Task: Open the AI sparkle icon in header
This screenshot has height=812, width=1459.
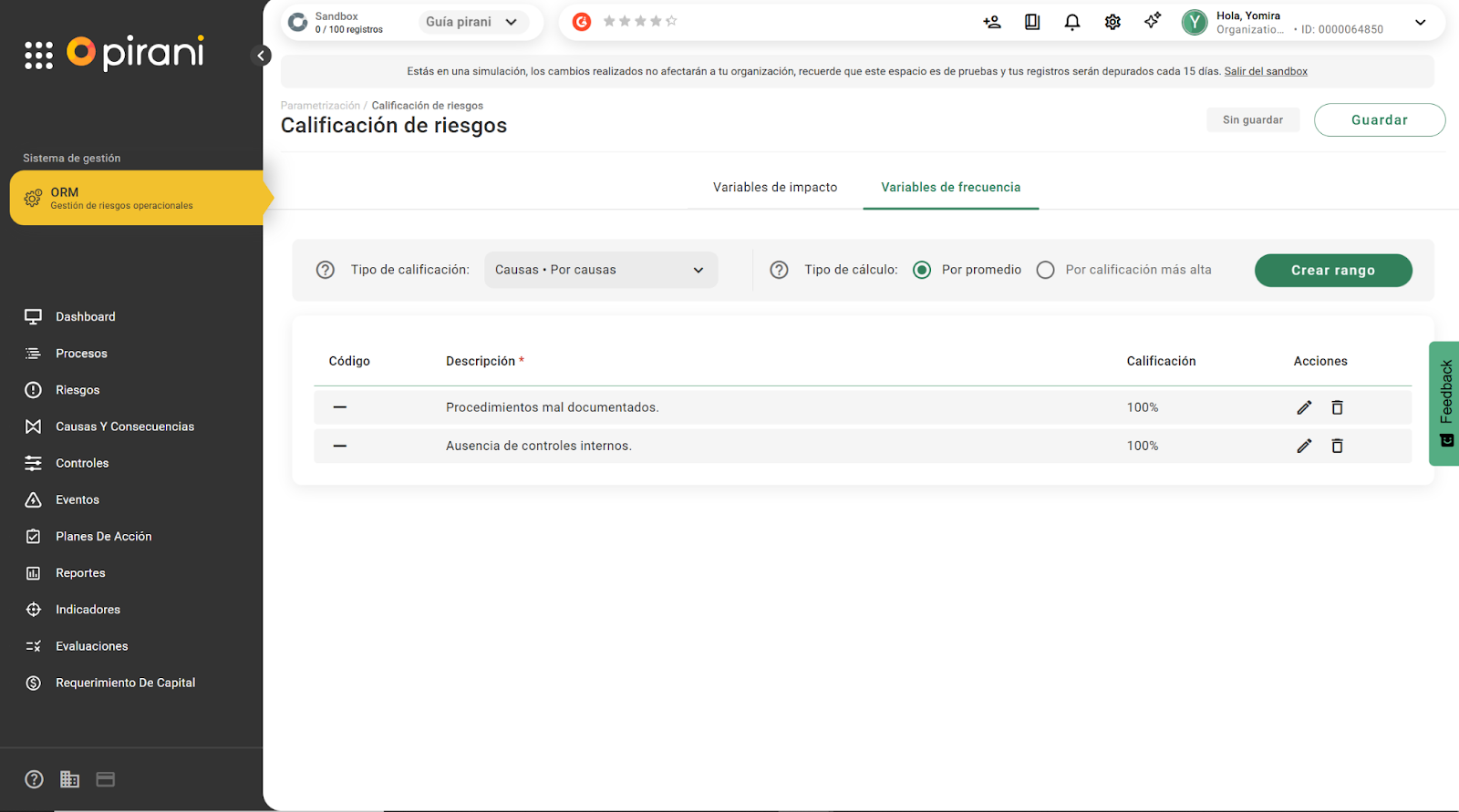Action: click(1153, 21)
